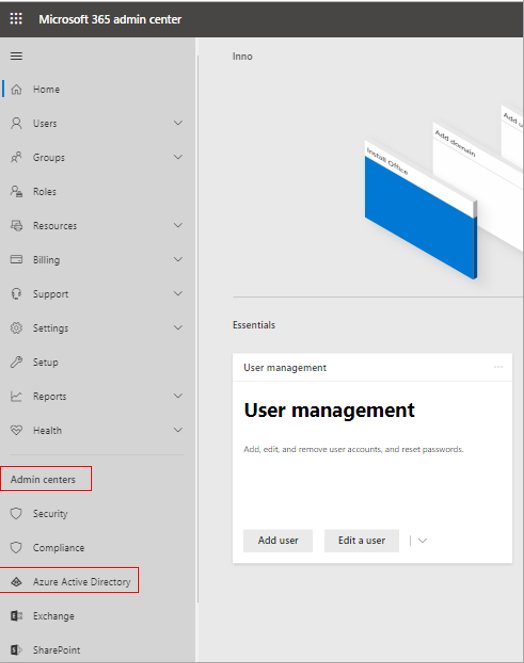Screen dimensions: 524x663
Task: Click the User management card header label
Action: [x=285, y=367]
